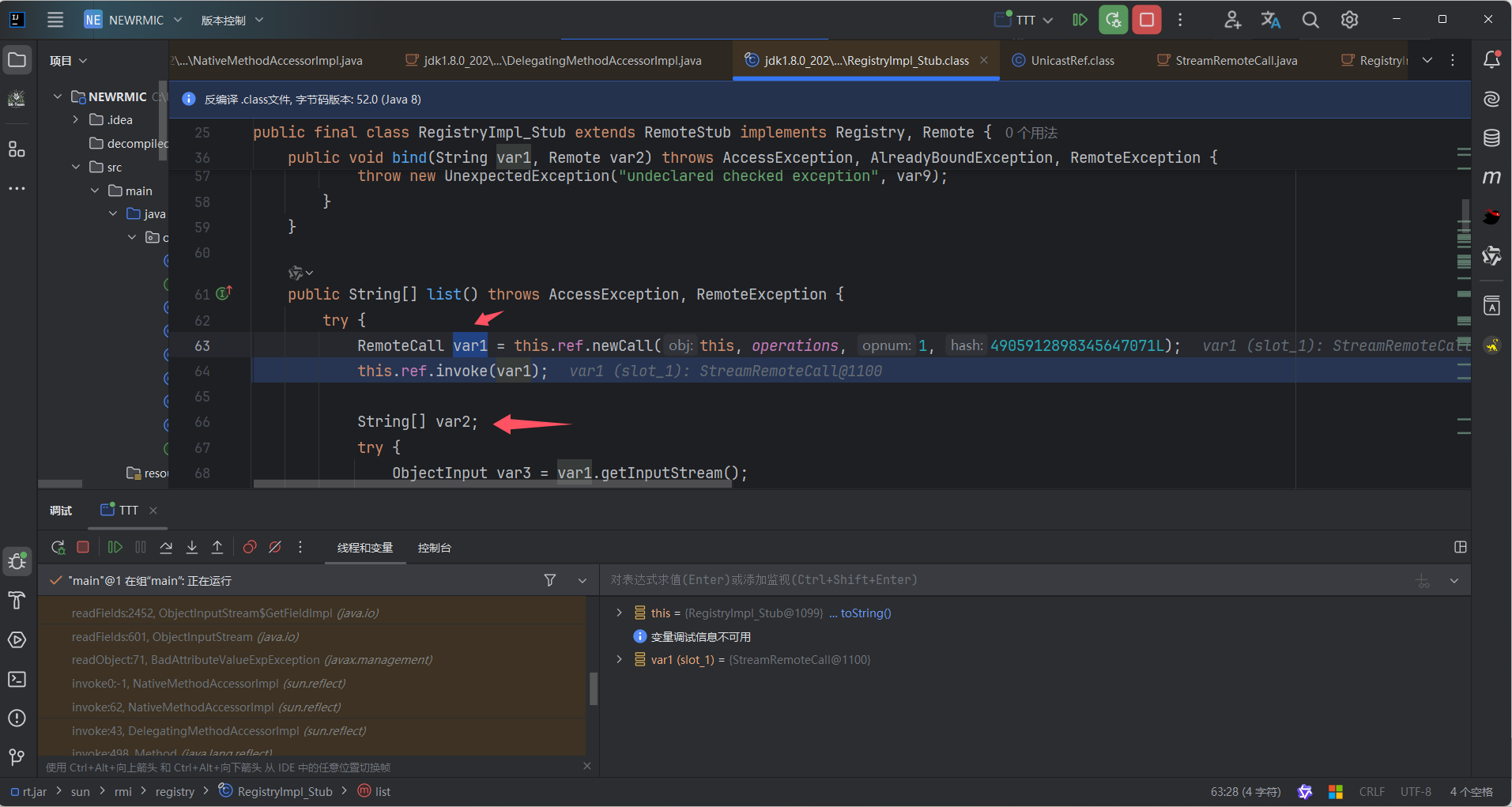Open the Console tab
Screen dimensions: 1512x807
tap(435, 548)
